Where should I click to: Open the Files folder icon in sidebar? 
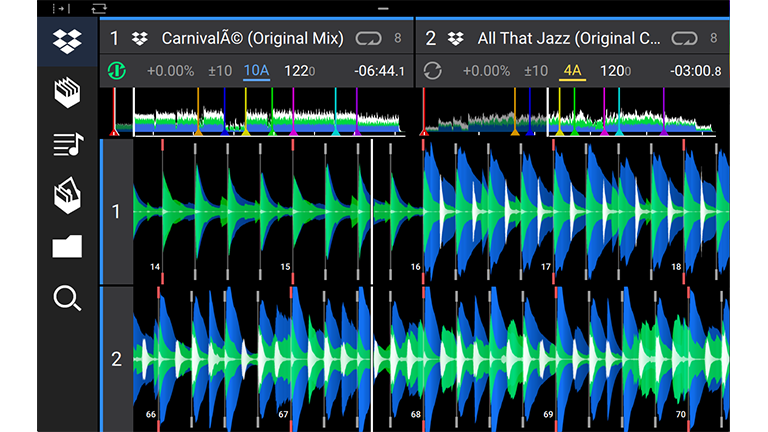click(x=67, y=247)
